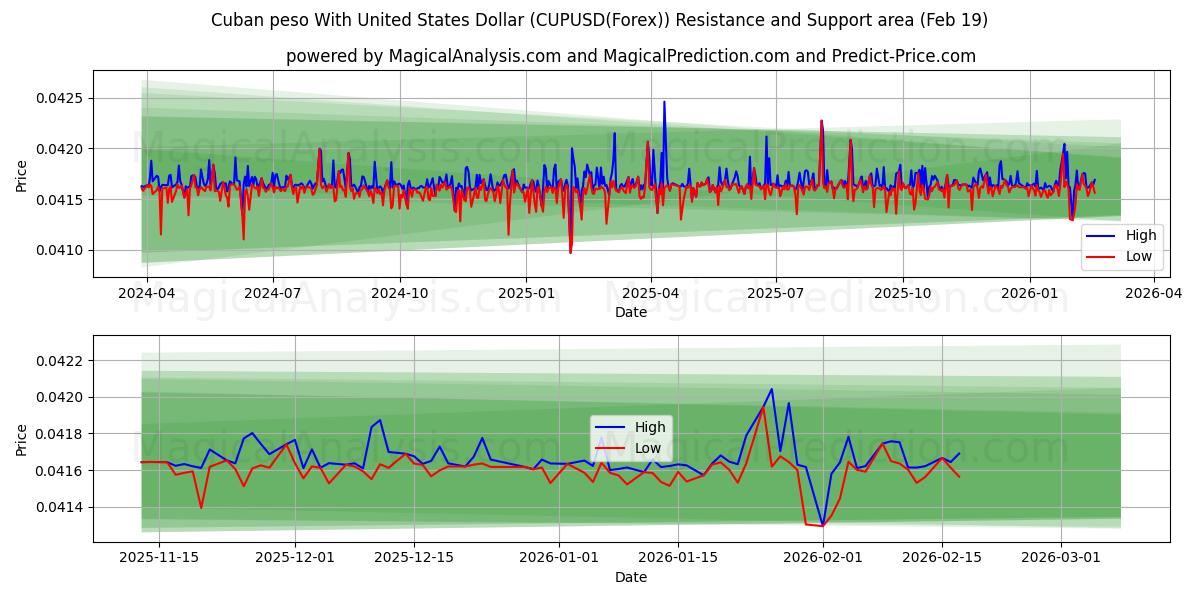The width and height of the screenshot is (1200, 600).
Task: Select the High legend entry in bottom chart
Action: coord(648,427)
